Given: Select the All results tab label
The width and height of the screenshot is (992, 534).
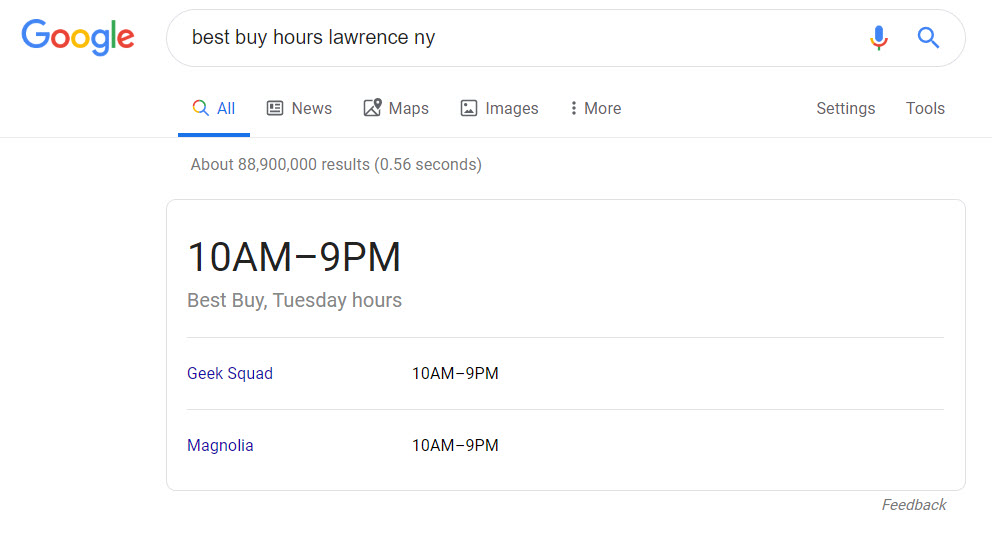Looking at the screenshot, I should [226, 108].
